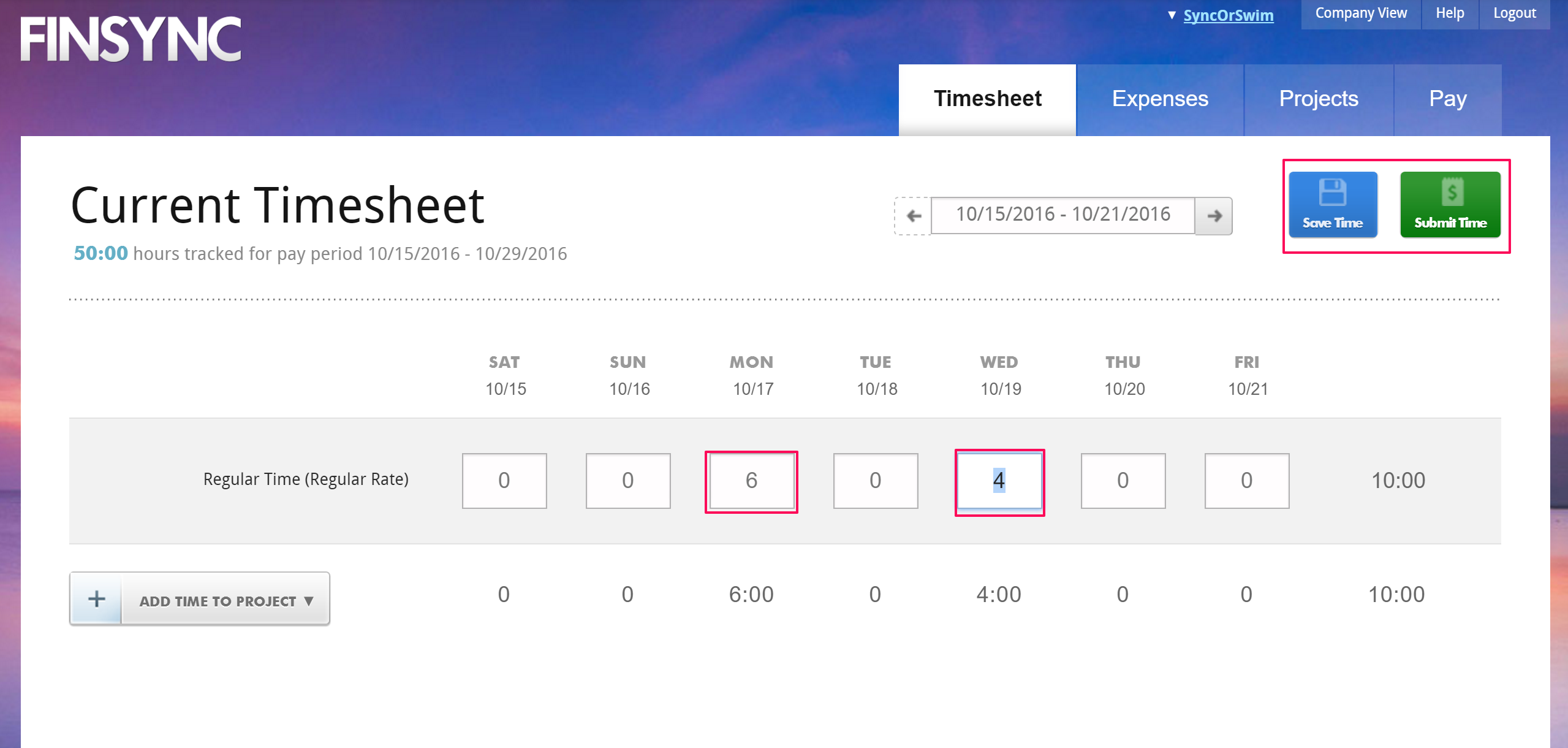1568x748 pixels.
Task: Follow the SyncOrSwim link
Action: [1228, 15]
